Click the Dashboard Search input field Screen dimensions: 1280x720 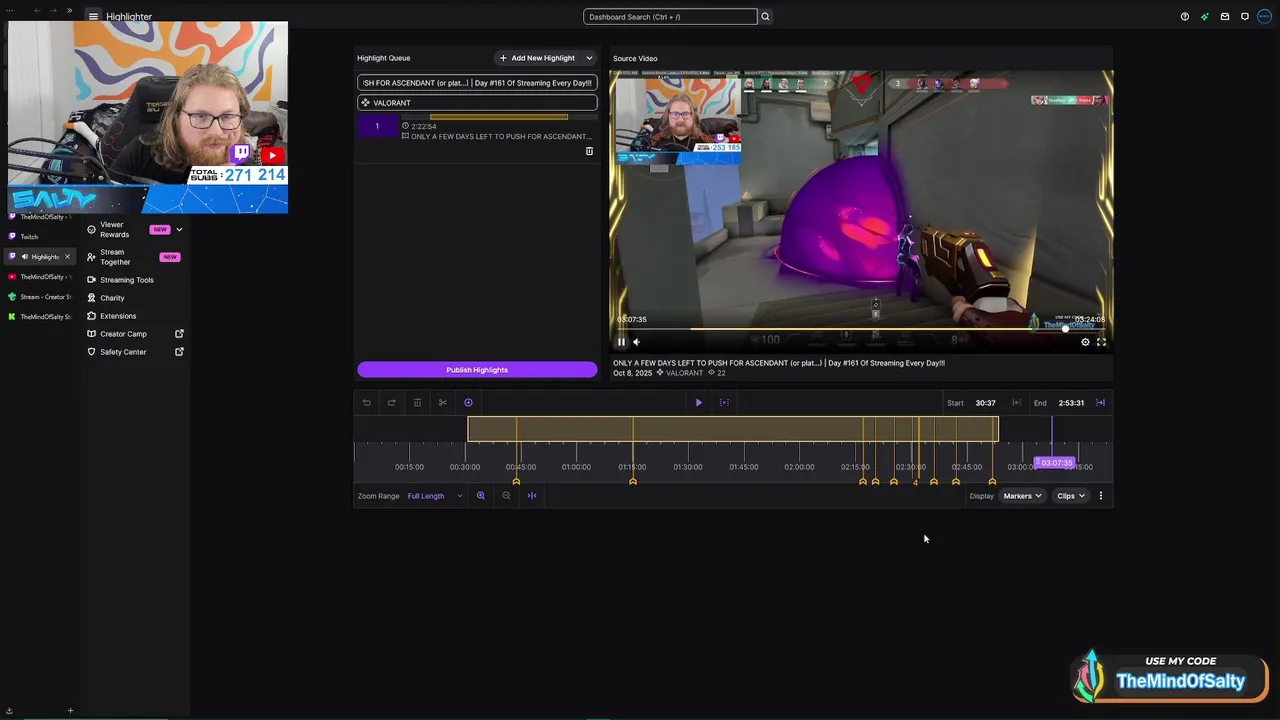coord(670,16)
